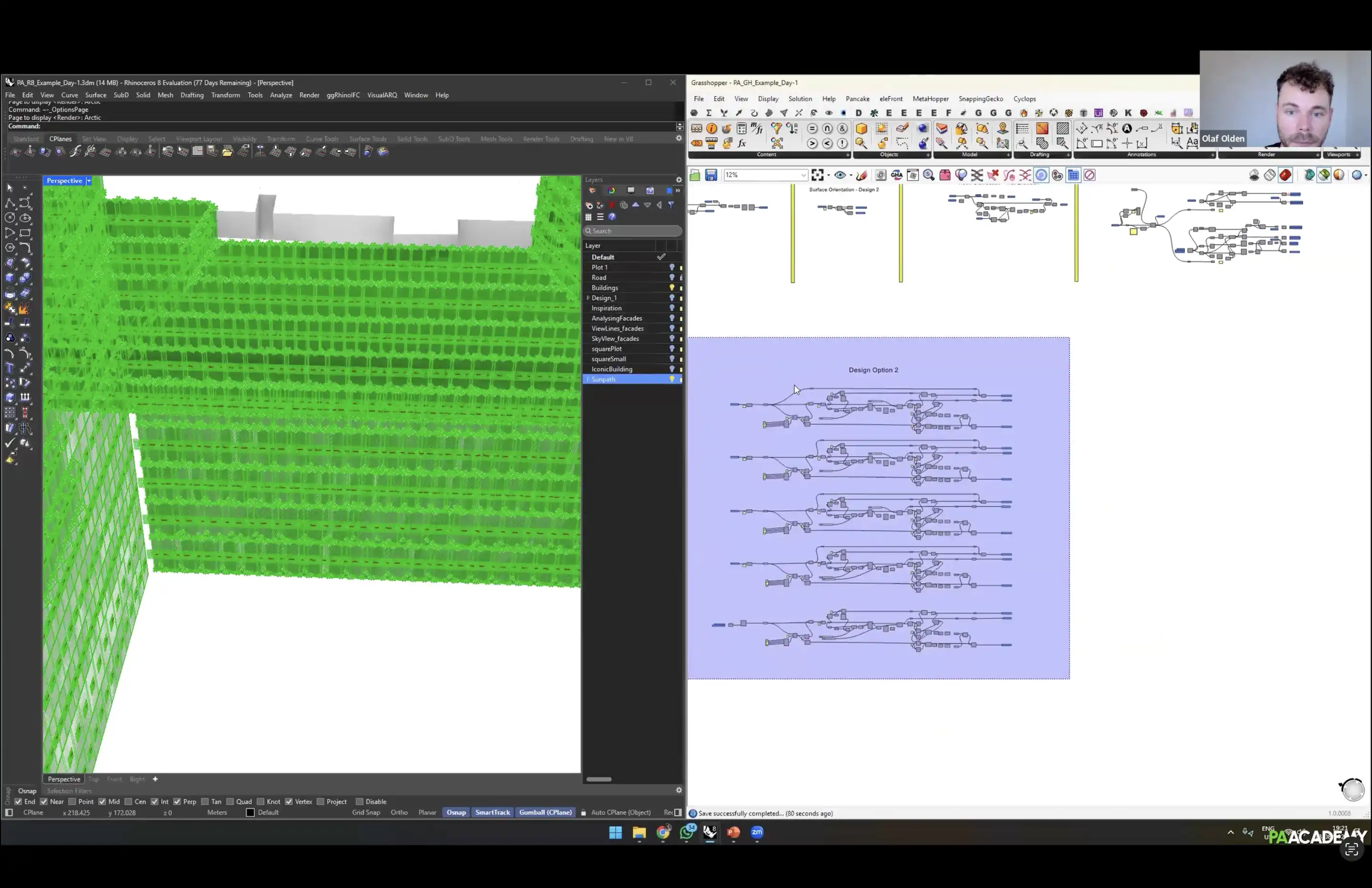
Task: Toggle the Osnap status bar button
Action: (x=456, y=813)
